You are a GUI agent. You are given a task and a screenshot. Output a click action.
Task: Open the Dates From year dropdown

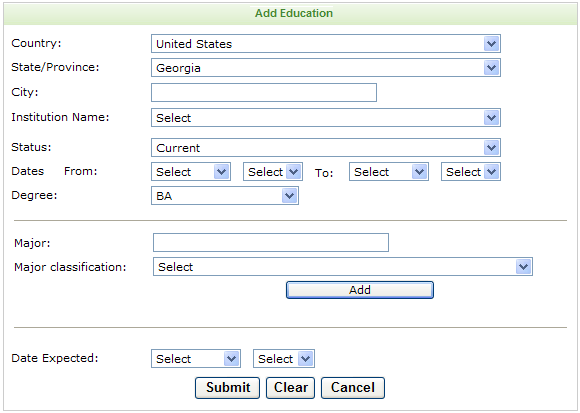(x=273, y=172)
